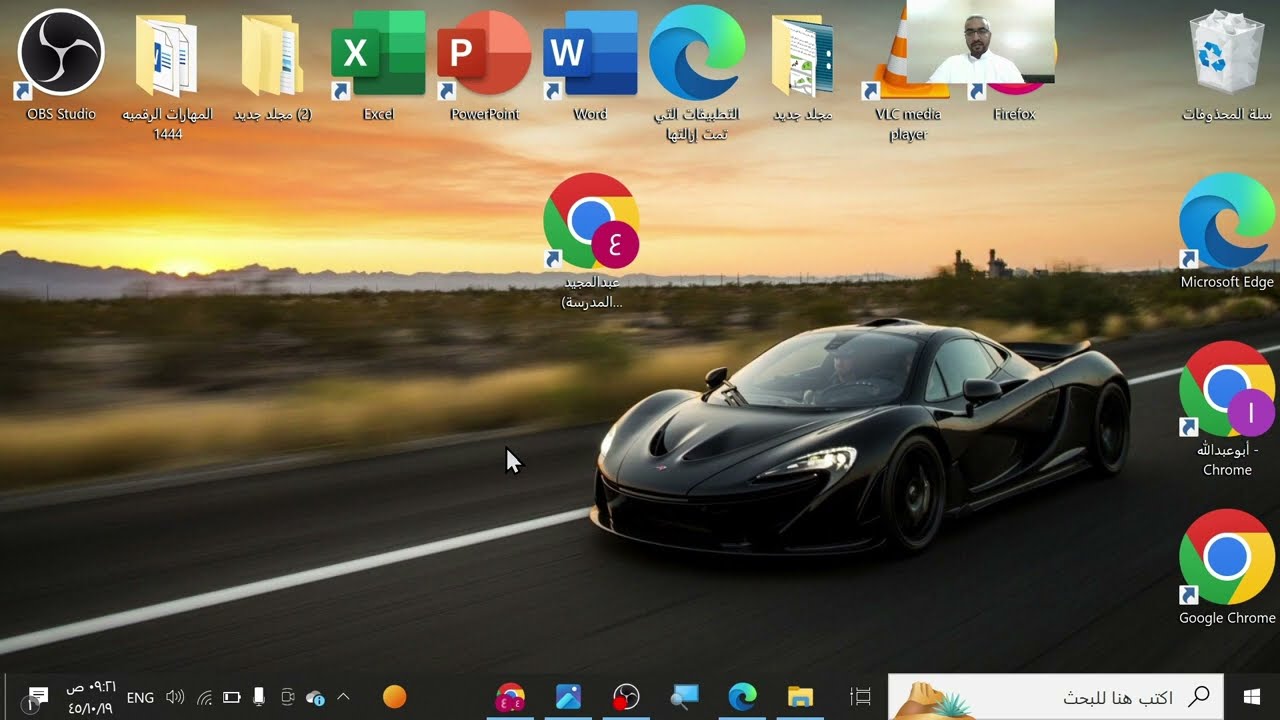Viewport: 1280px width, 720px height.
Task: Open the Microsoft Edge desktop shortcut
Action: point(1227,232)
